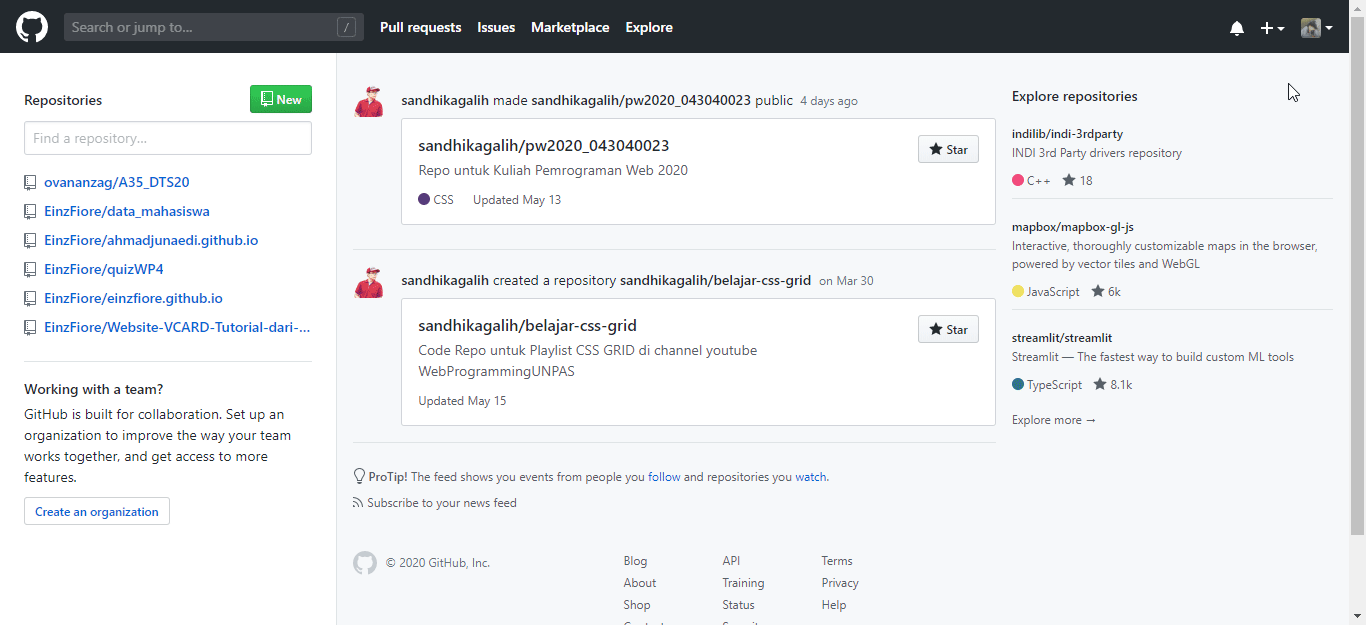1366x625 pixels.
Task: Open sandhikagalih/belajar-css-grid in event headline
Action: (715, 280)
